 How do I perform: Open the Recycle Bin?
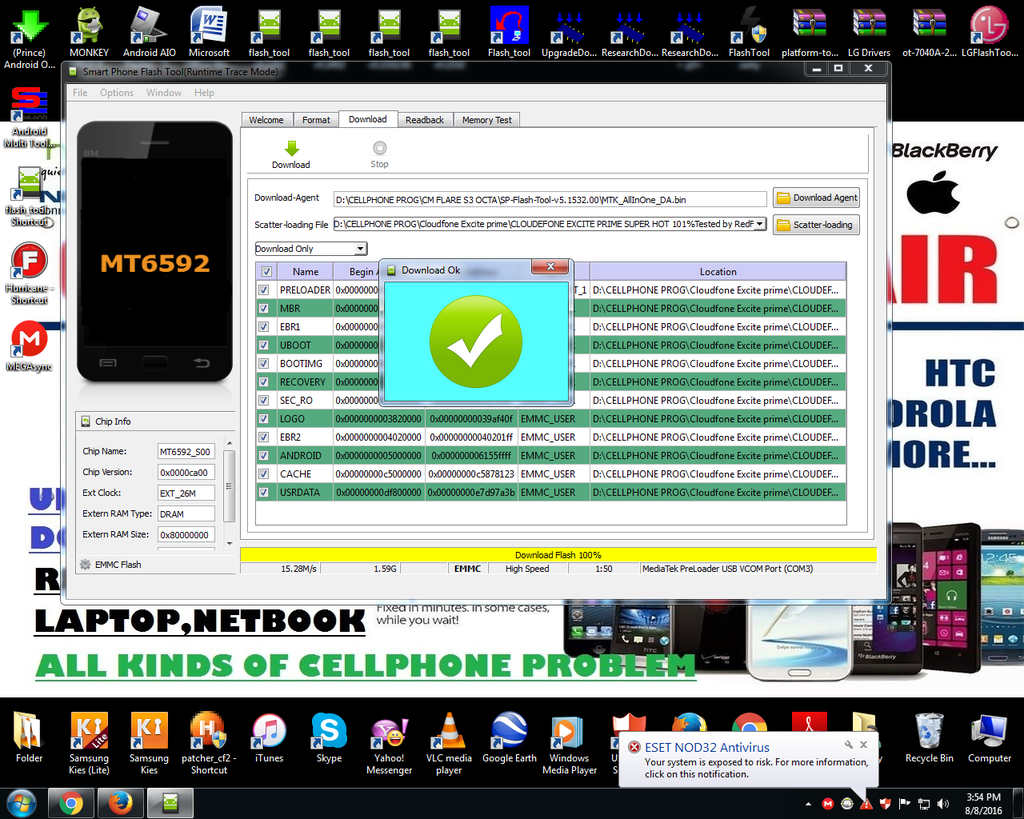click(x=929, y=737)
